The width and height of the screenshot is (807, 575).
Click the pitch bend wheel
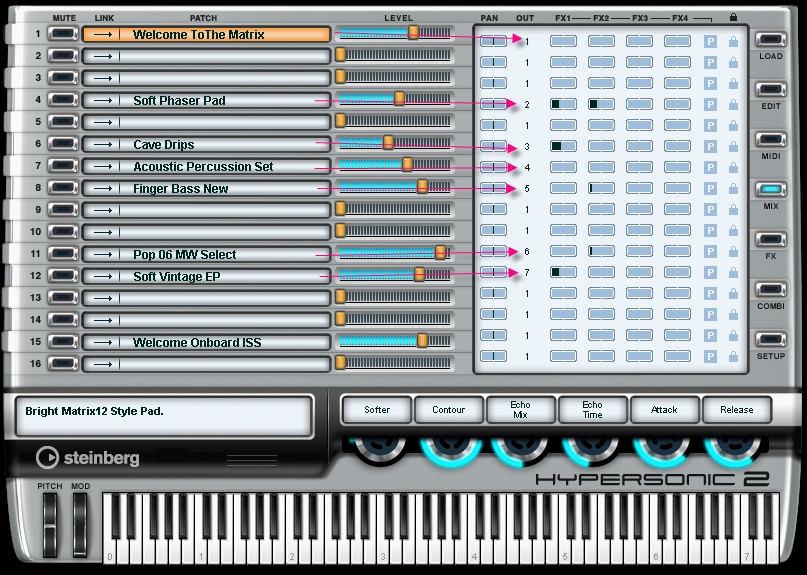[50, 525]
